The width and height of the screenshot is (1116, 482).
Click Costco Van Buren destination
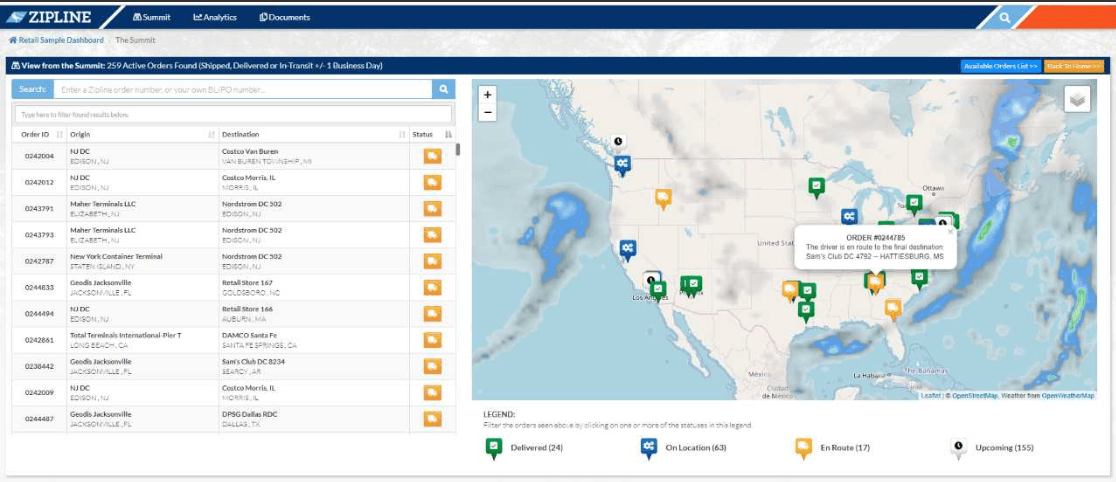[x=250, y=152]
